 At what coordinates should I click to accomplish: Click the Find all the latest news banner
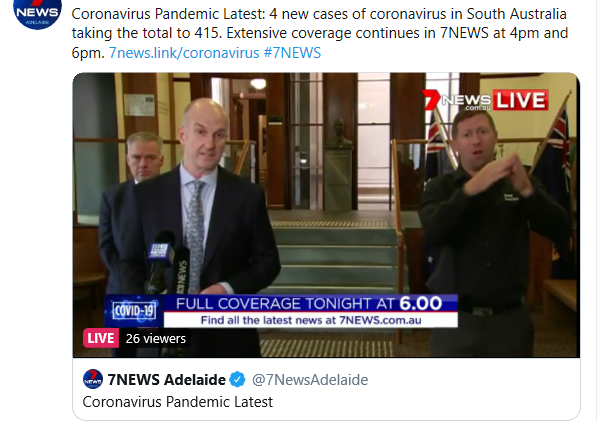tap(310, 320)
